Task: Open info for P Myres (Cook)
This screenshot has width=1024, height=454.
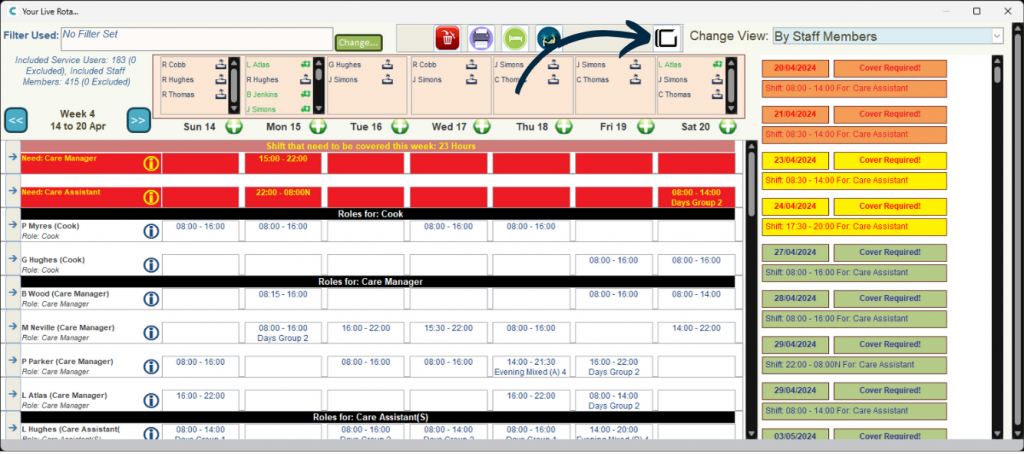Action: (151, 232)
